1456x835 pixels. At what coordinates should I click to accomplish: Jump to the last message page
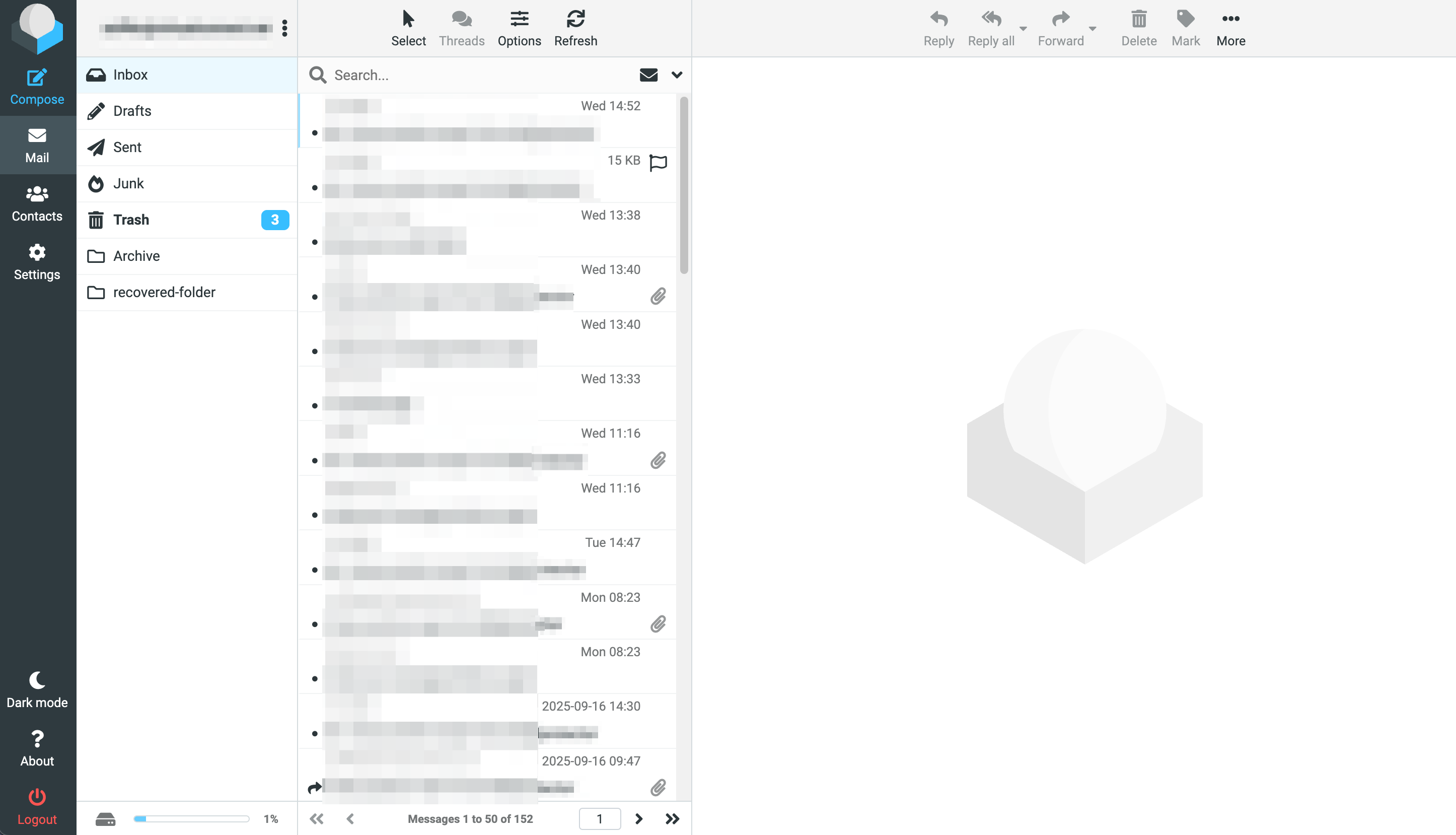point(672,818)
